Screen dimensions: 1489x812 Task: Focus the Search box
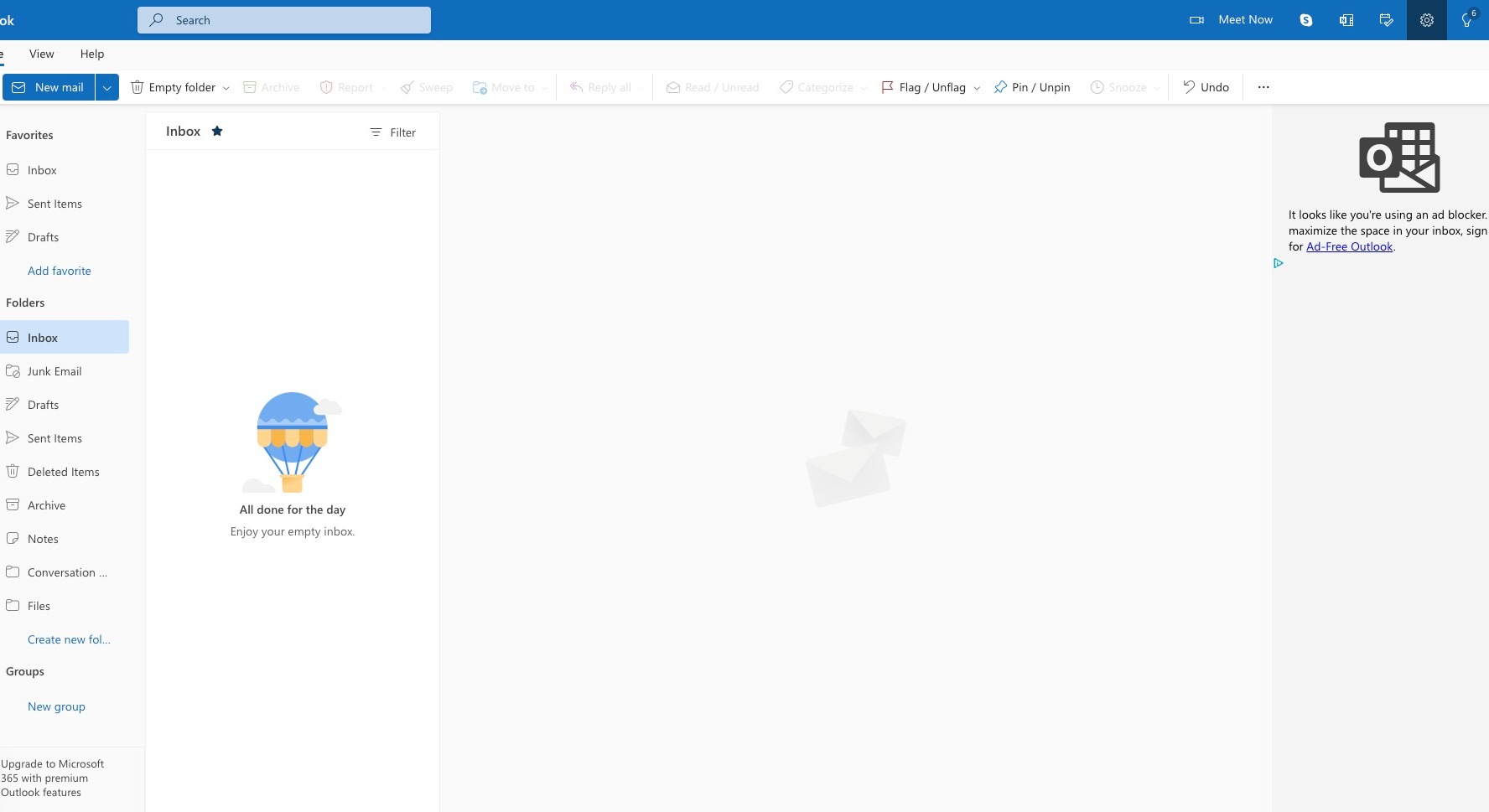click(x=284, y=20)
